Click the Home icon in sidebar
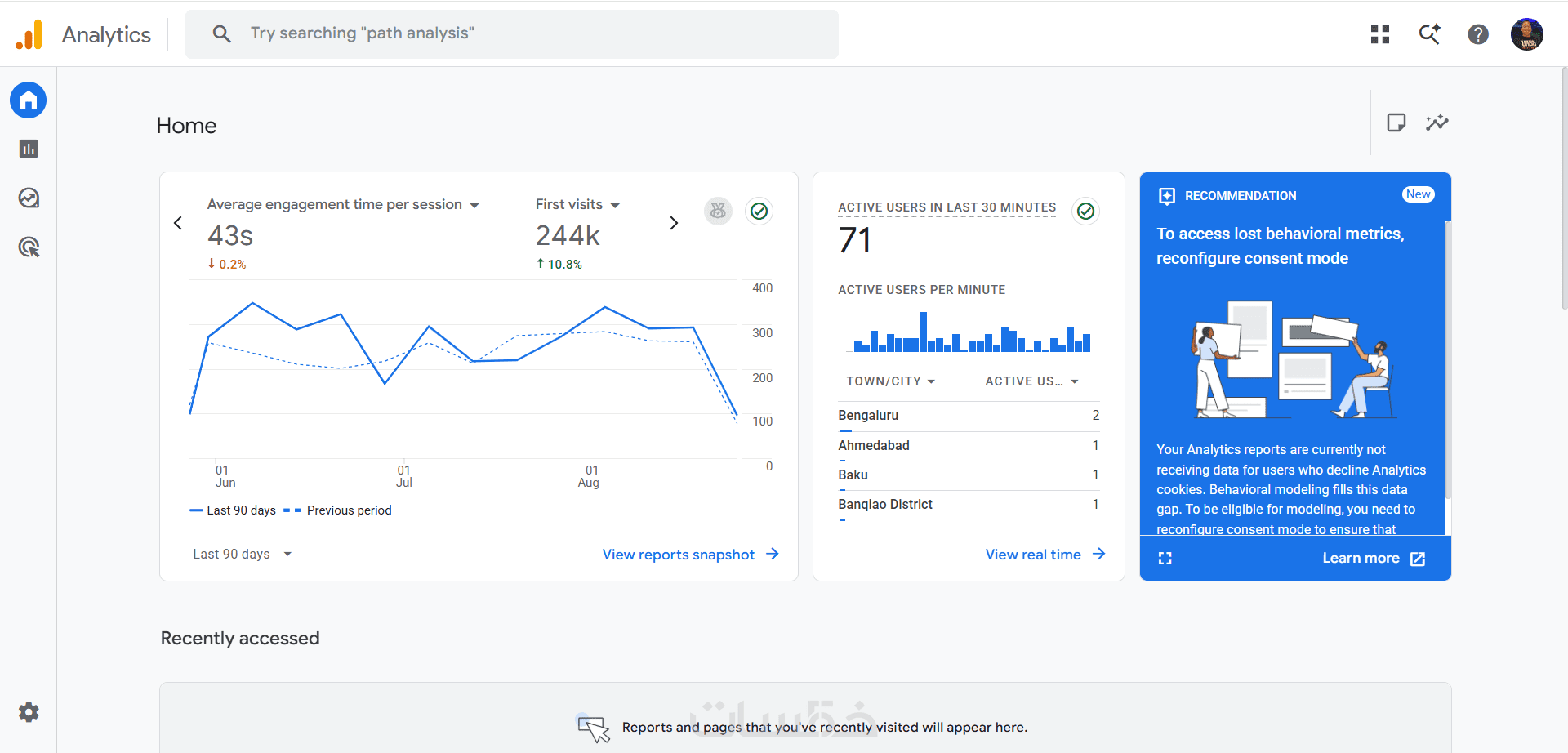The width and height of the screenshot is (1568, 753). [x=29, y=100]
